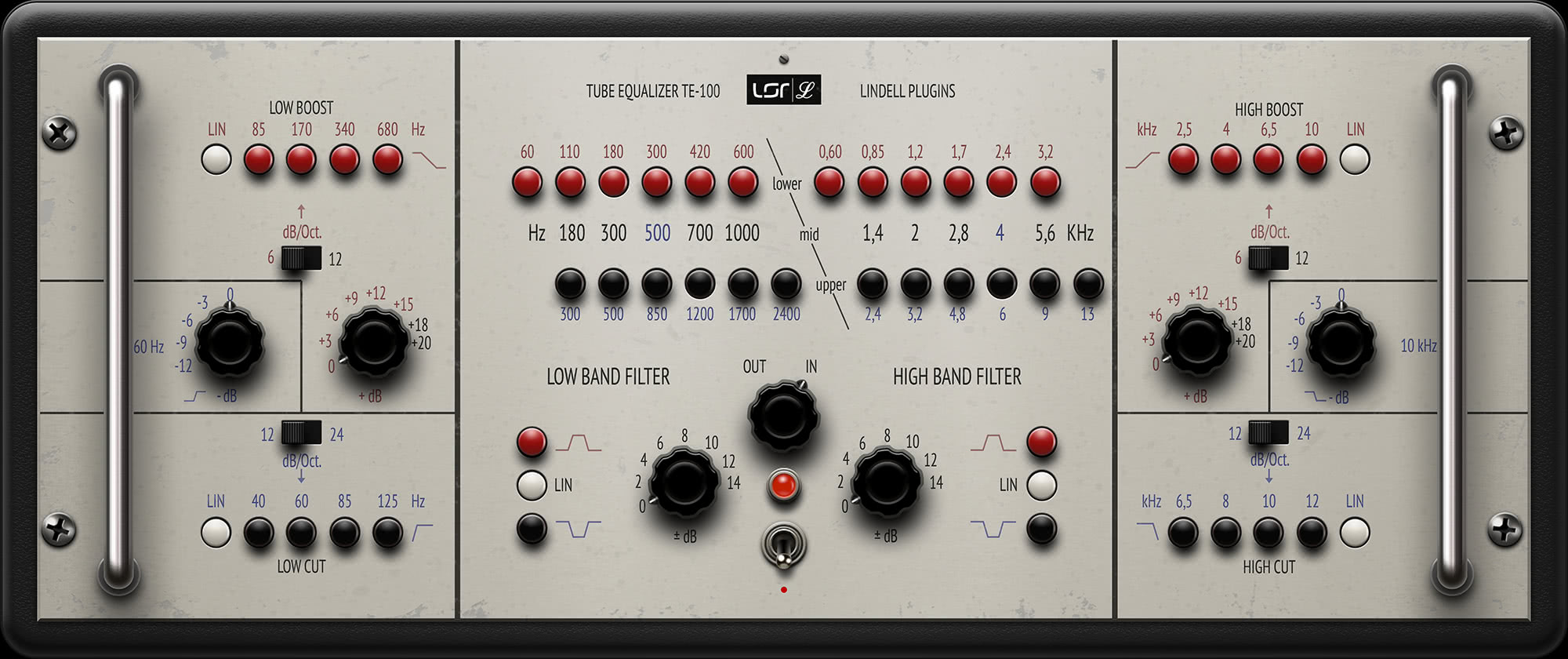Click the "LINDELL PLUGINS" brand text
The height and width of the screenshot is (659, 1568).
[x=908, y=91]
